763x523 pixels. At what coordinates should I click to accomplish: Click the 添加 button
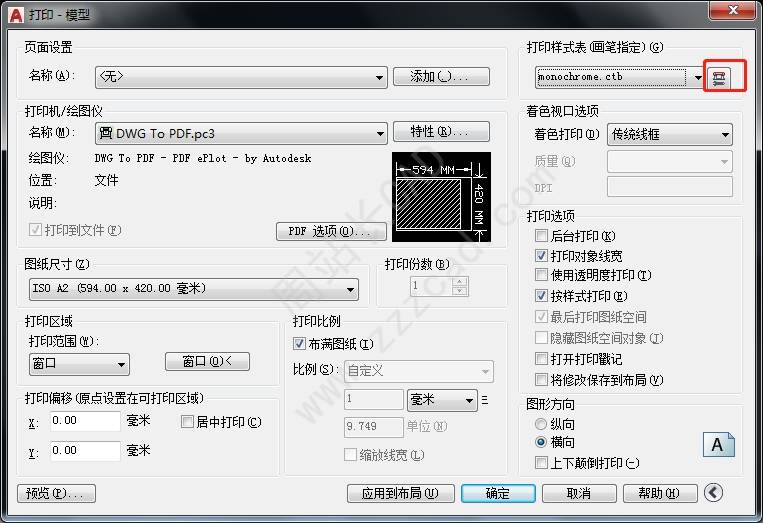coord(441,76)
